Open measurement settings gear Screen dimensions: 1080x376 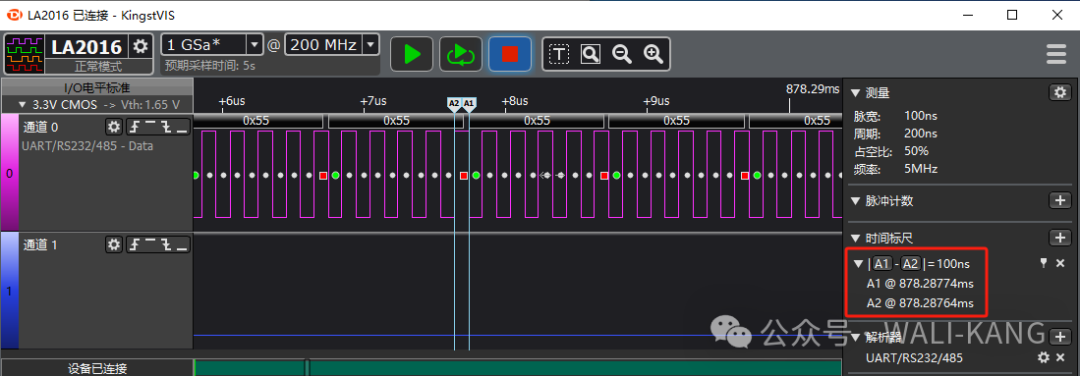click(1059, 92)
